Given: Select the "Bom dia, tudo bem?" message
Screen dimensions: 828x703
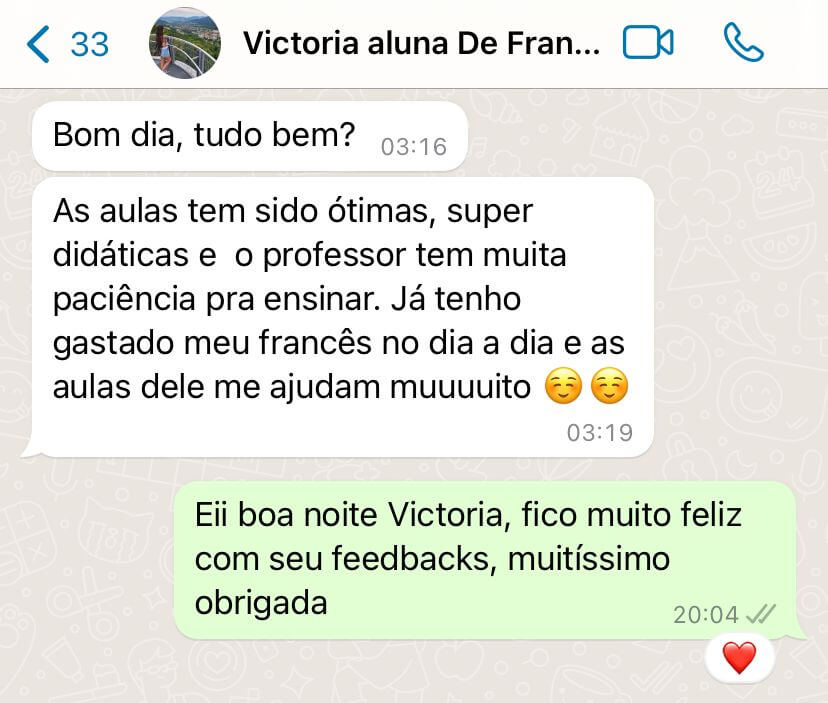Looking at the screenshot, I should 250,136.
